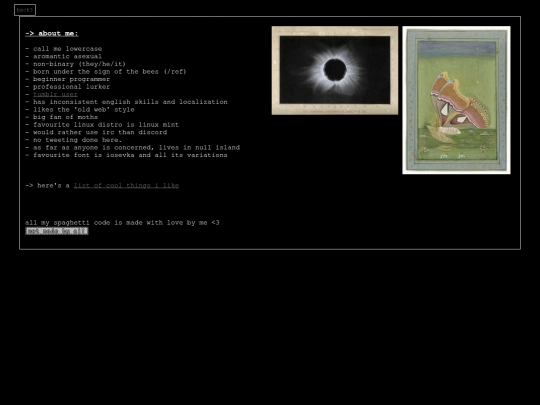Viewport: 540px width, 405px height.
Task: Click 'would rather use irc than discord'
Action: point(96,132)
